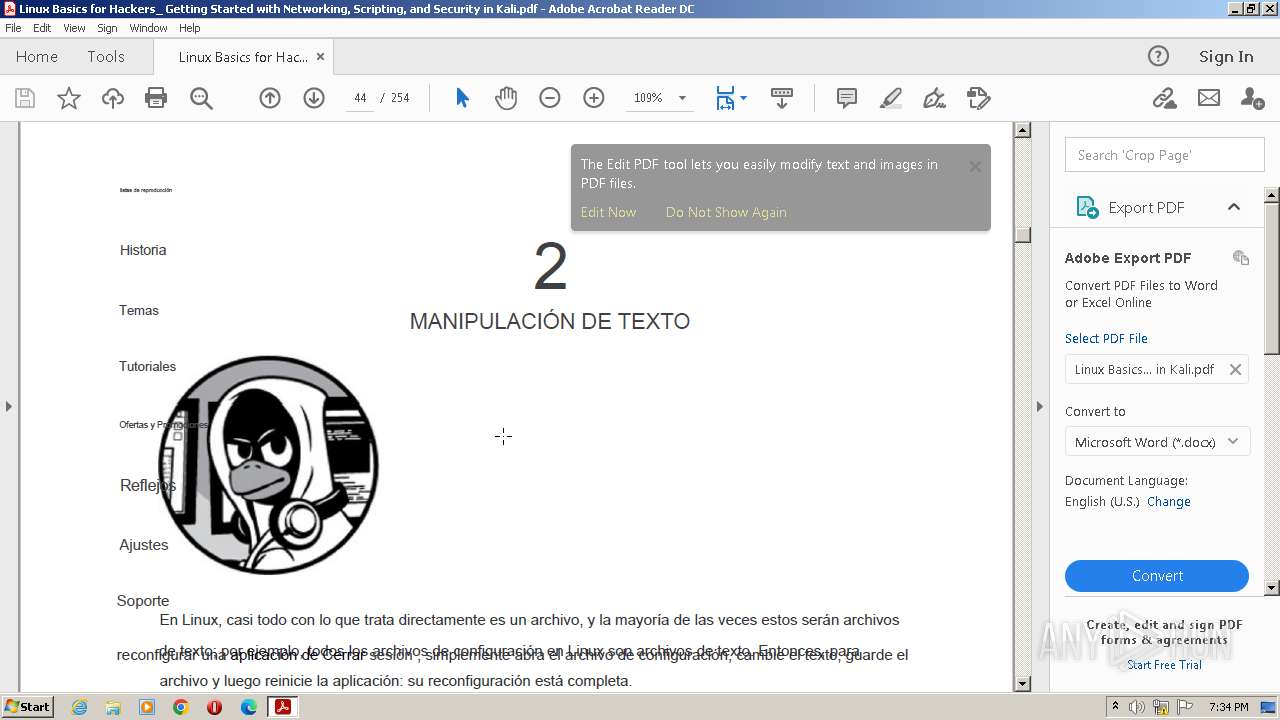Screen dimensions: 1280x720
Task: Open Internet Explorer from the taskbar
Action: click(x=79, y=707)
